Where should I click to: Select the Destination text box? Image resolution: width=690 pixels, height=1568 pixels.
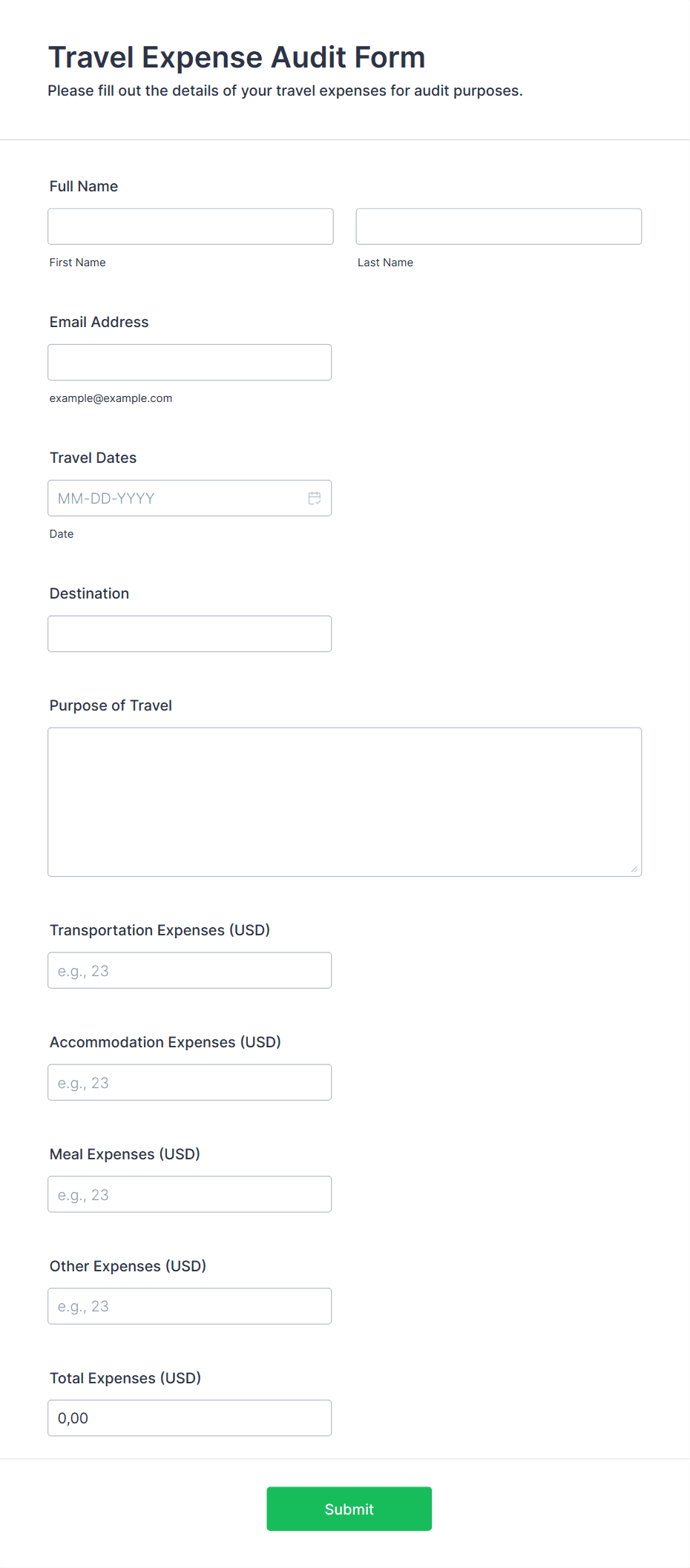click(x=190, y=633)
